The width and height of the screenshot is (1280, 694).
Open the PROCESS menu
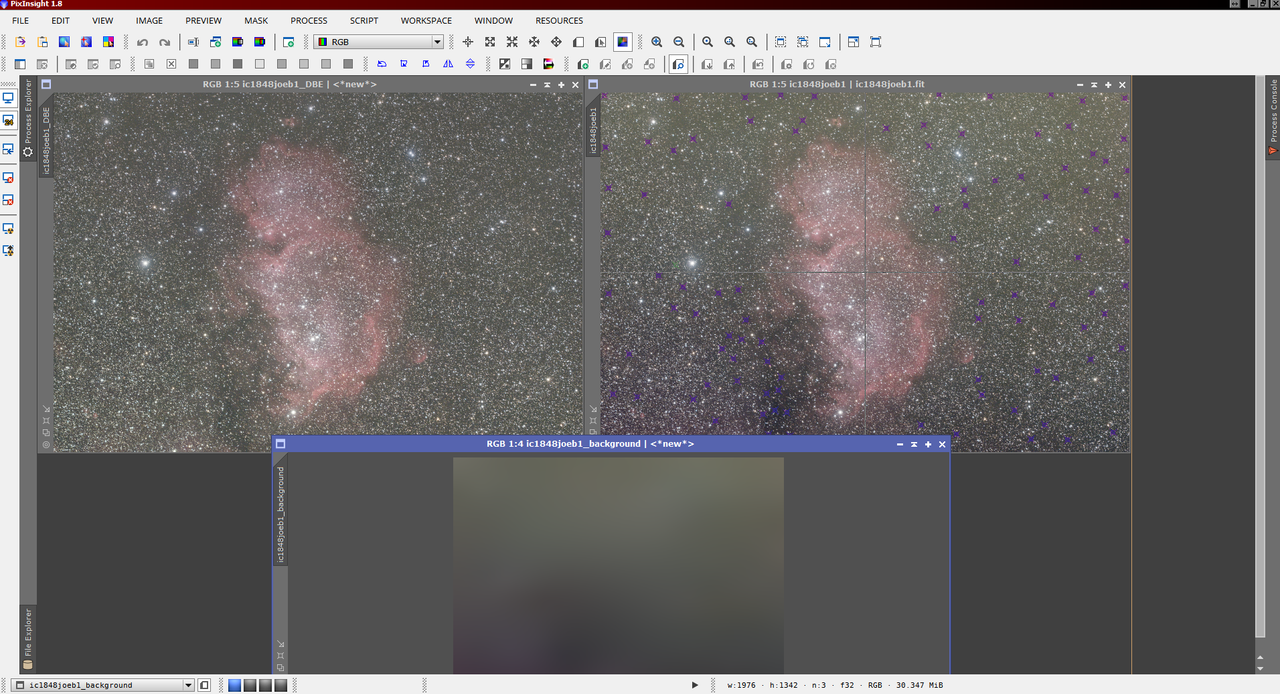pyautogui.click(x=309, y=20)
